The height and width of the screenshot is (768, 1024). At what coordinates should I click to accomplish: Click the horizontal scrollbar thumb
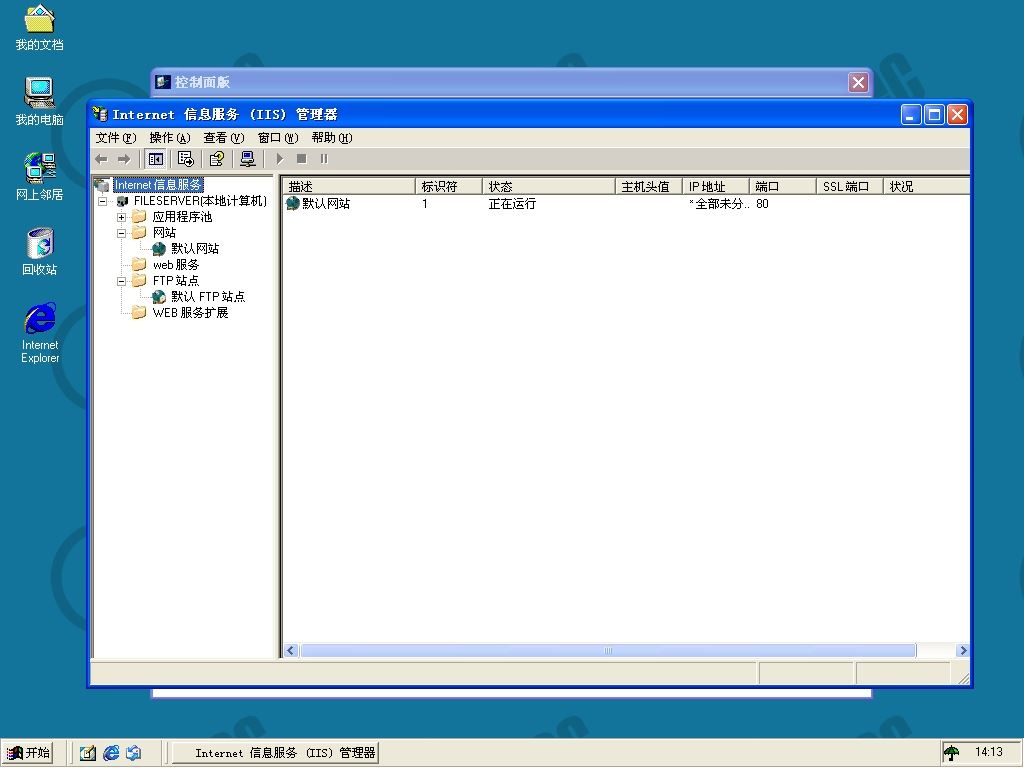click(x=608, y=650)
